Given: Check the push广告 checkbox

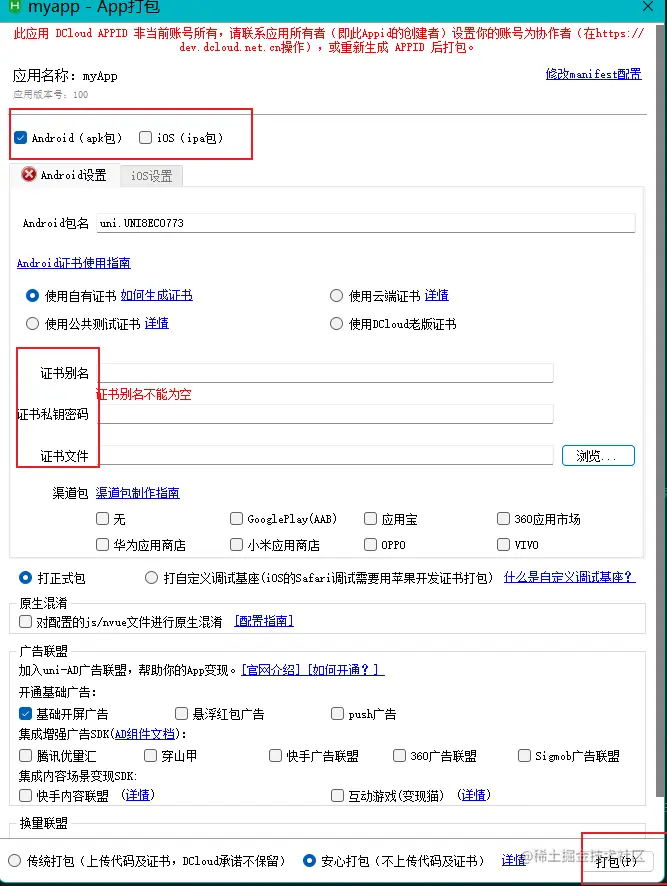Looking at the screenshot, I should [337, 713].
